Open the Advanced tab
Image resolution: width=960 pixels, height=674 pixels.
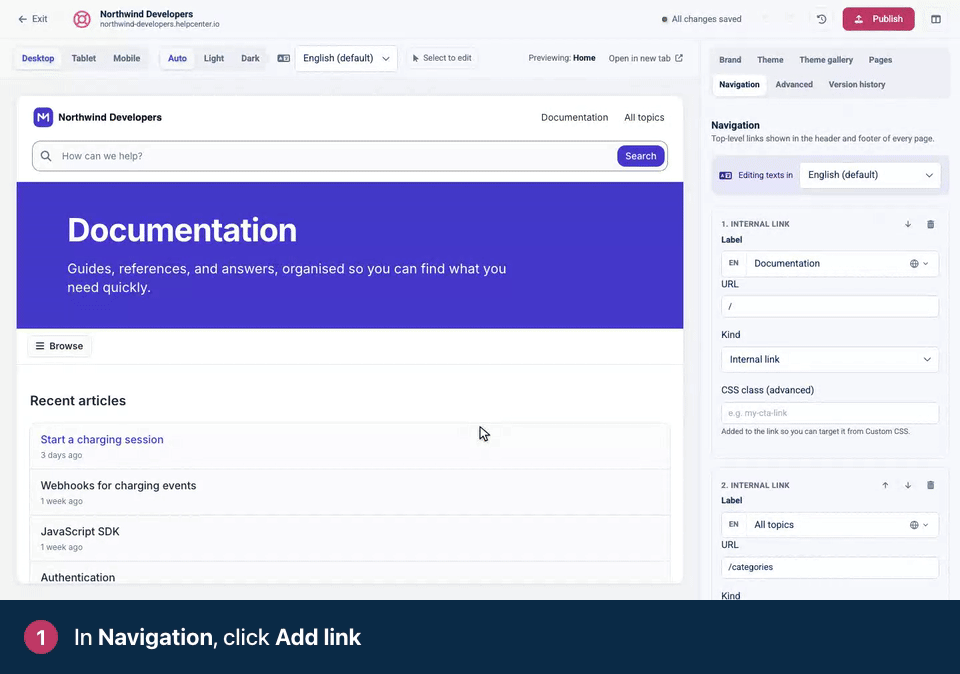(794, 84)
